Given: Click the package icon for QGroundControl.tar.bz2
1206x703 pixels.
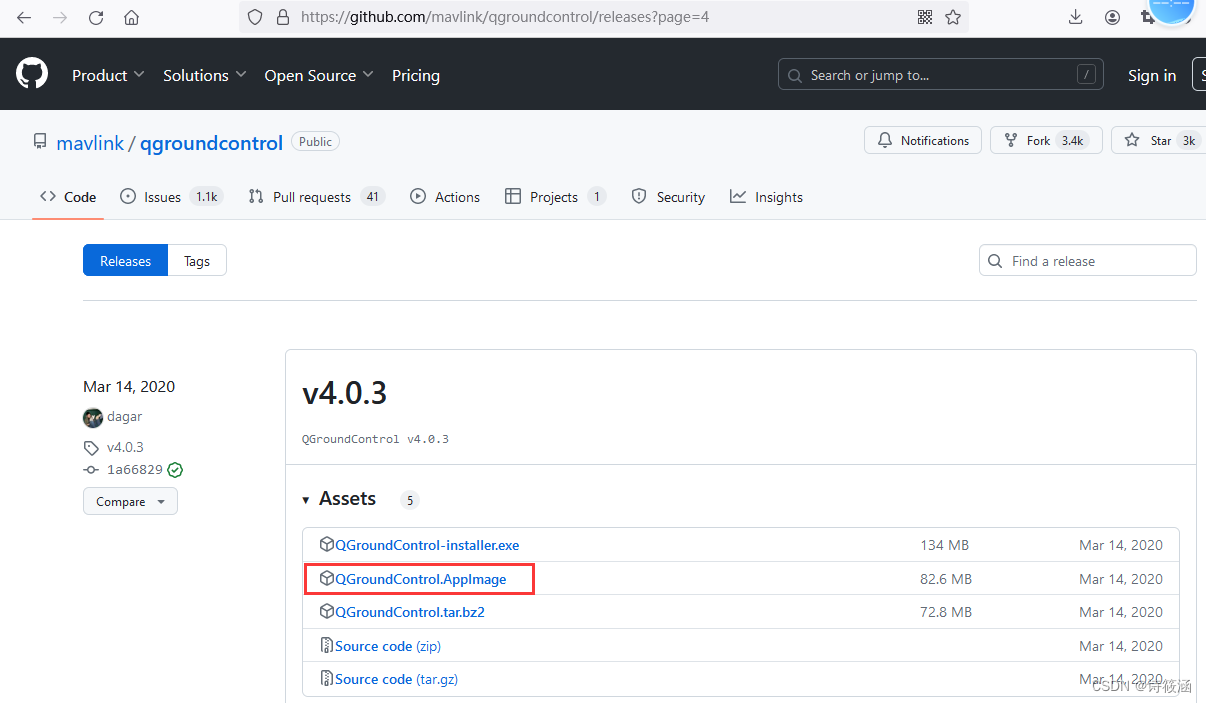Looking at the screenshot, I should pyautogui.click(x=326, y=612).
